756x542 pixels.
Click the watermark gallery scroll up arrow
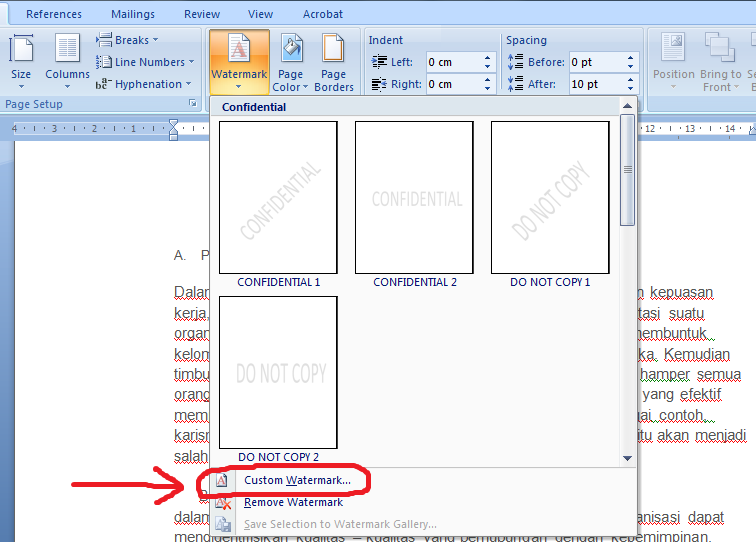pos(627,106)
